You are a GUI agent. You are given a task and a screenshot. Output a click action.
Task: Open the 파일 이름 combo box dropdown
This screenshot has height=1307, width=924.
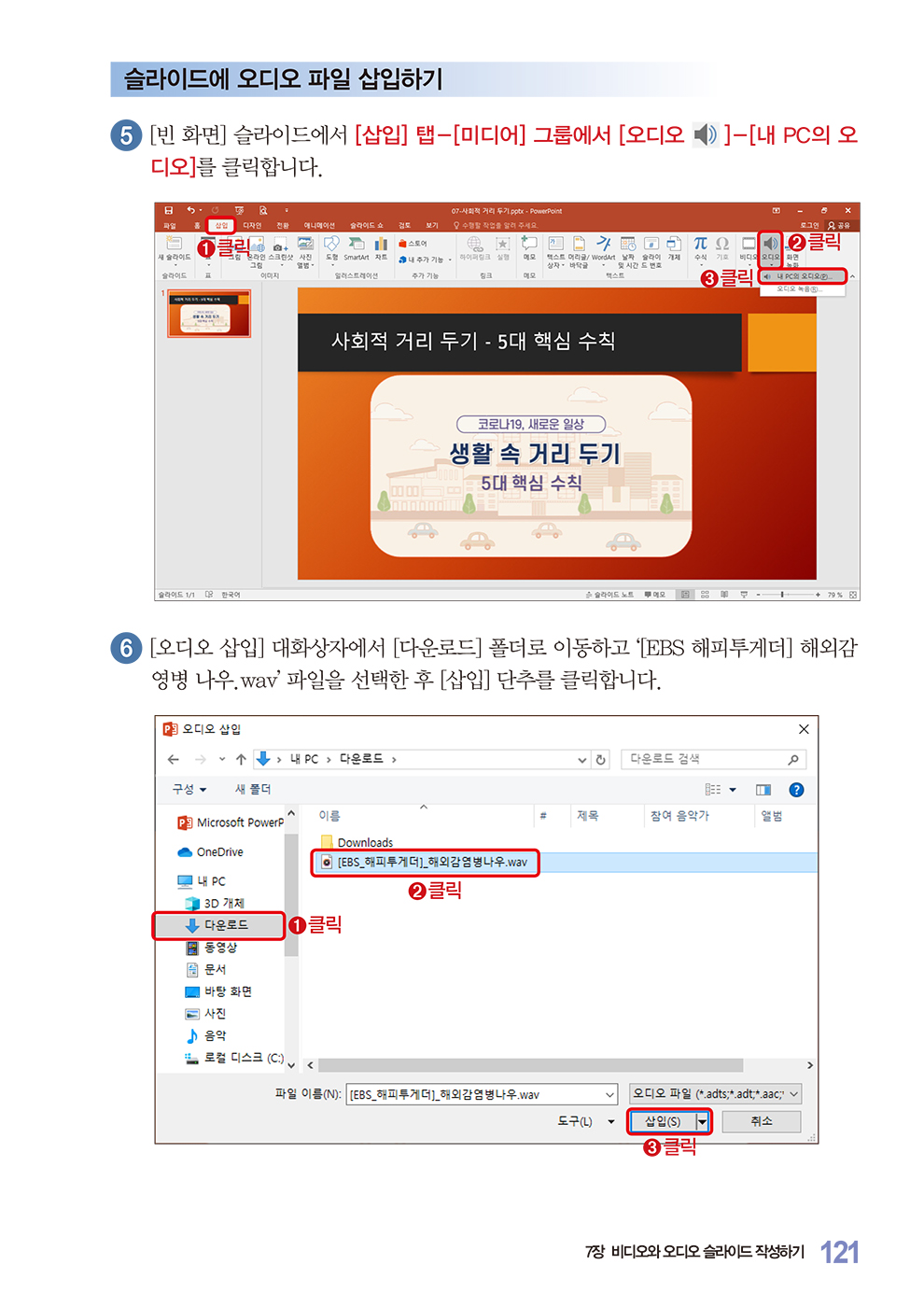click(x=610, y=1094)
